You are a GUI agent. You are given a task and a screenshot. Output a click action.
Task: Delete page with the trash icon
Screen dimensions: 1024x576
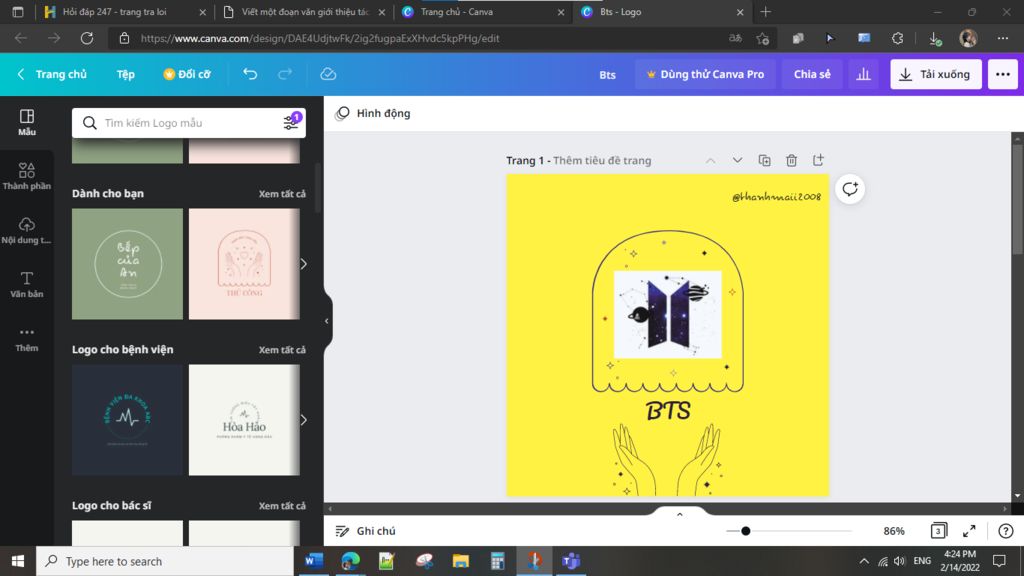[x=791, y=160]
